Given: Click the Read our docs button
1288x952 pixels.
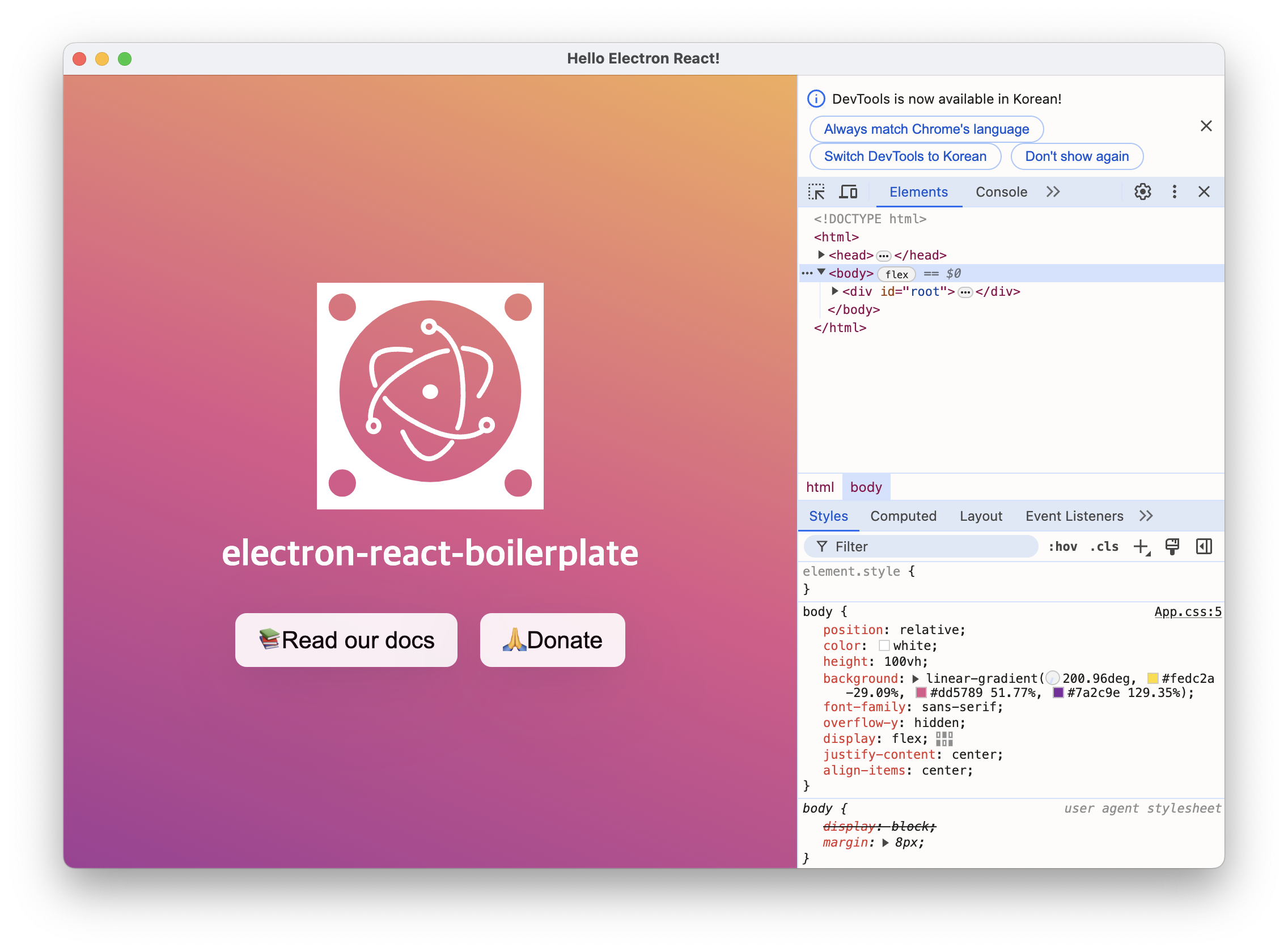Looking at the screenshot, I should [346, 640].
